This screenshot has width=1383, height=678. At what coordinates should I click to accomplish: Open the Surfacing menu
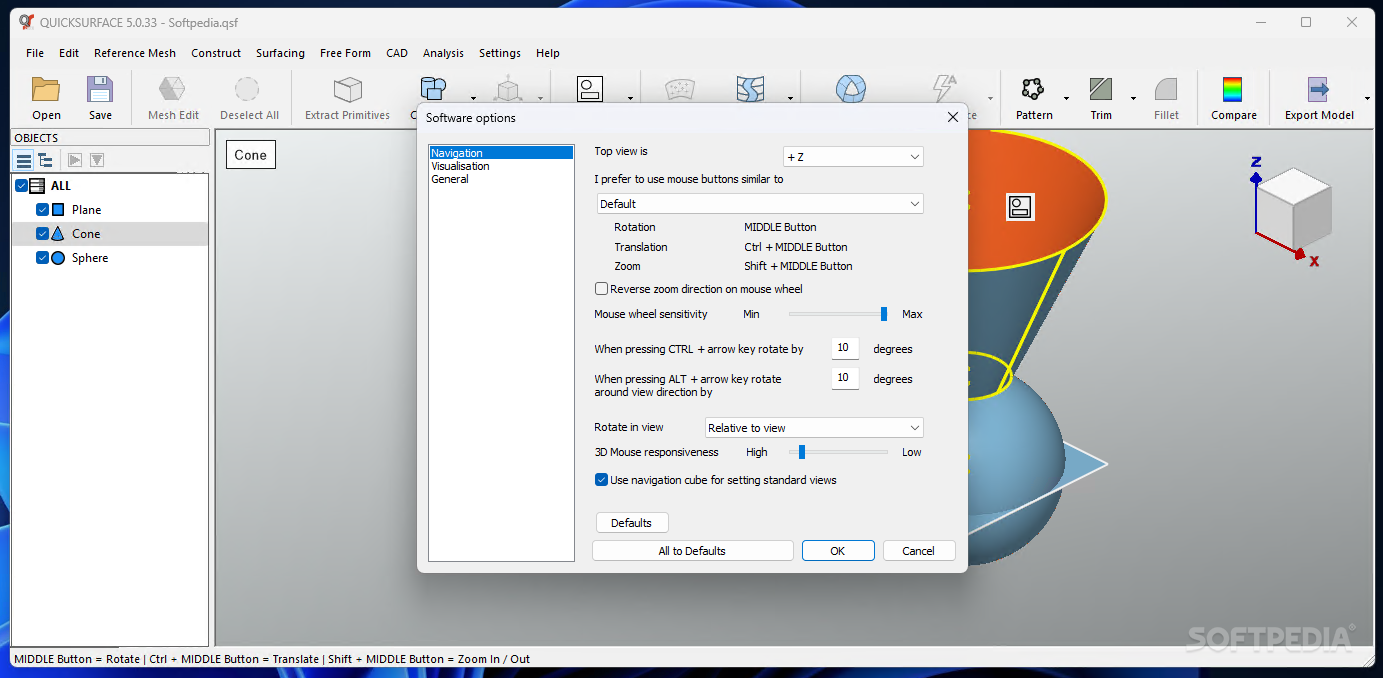click(280, 53)
